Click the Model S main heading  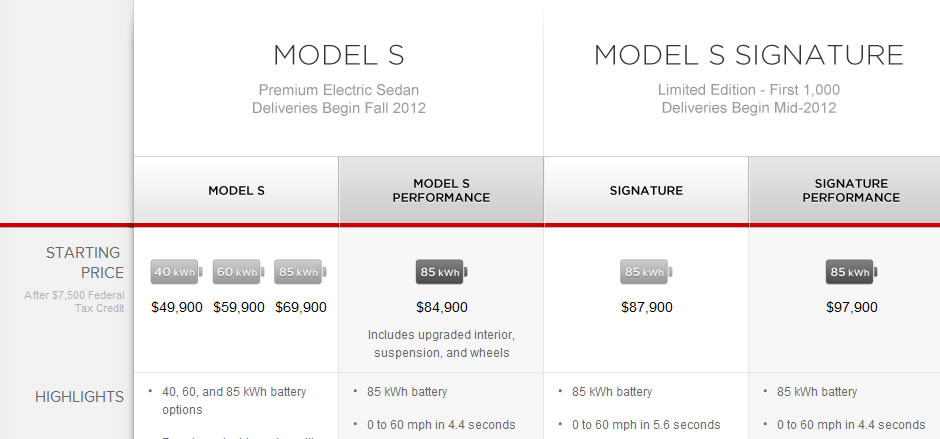(x=339, y=55)
